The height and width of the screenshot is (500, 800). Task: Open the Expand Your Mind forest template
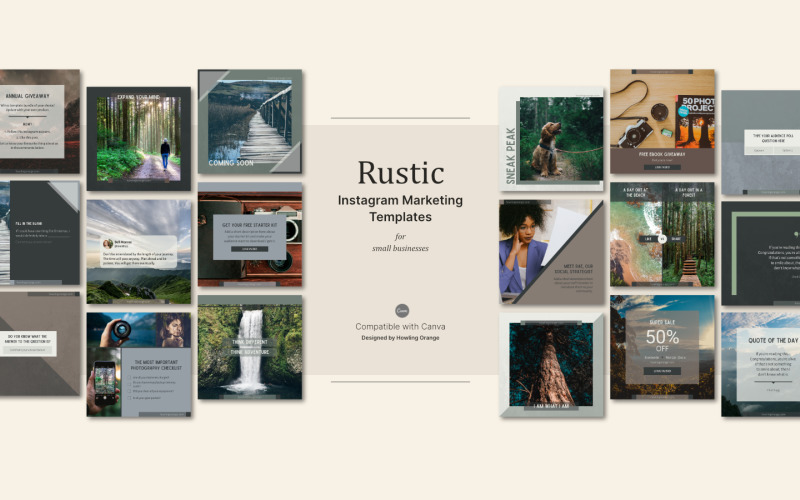pyautogui.click(x=139, y=139)
